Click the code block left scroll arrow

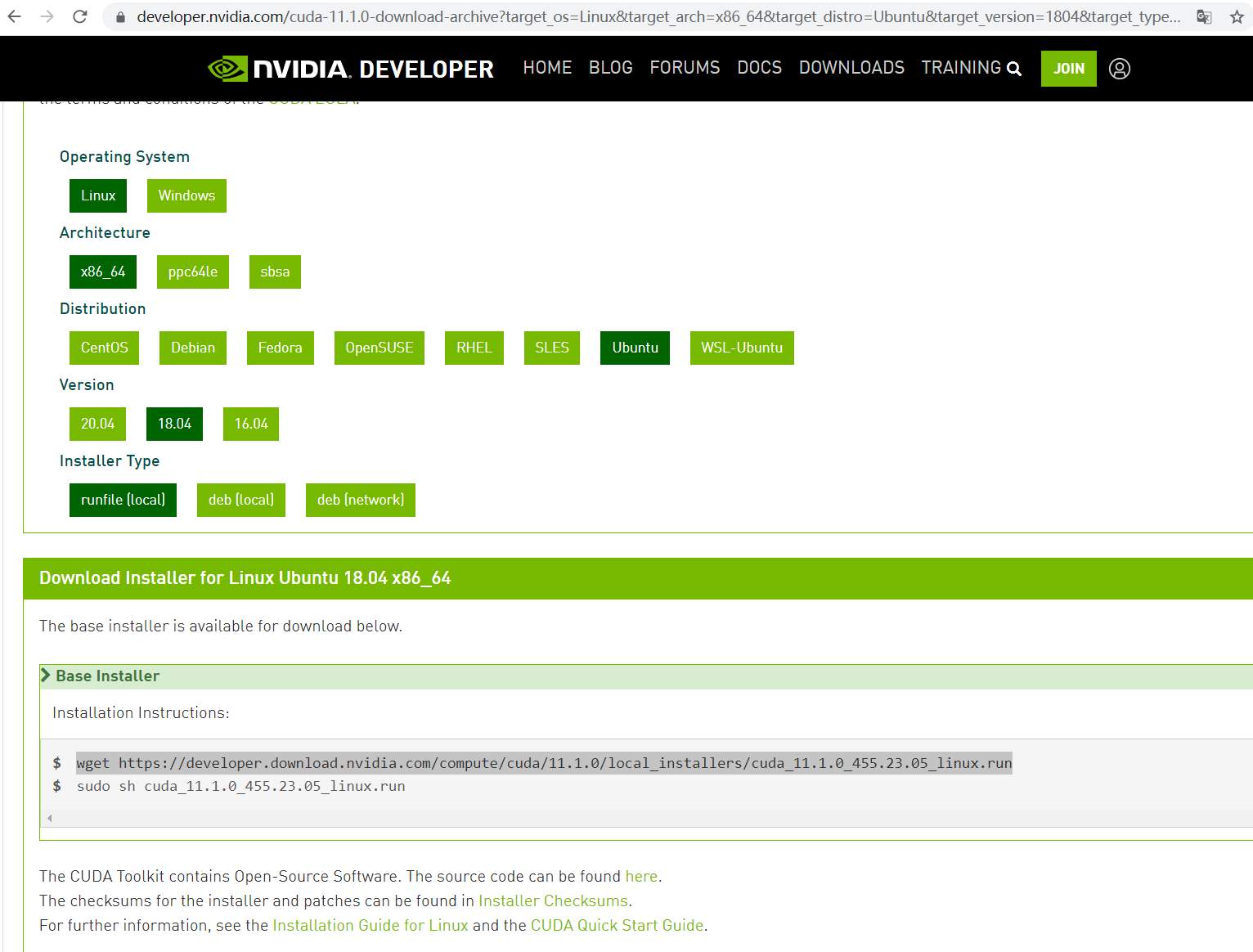[50, 818]
